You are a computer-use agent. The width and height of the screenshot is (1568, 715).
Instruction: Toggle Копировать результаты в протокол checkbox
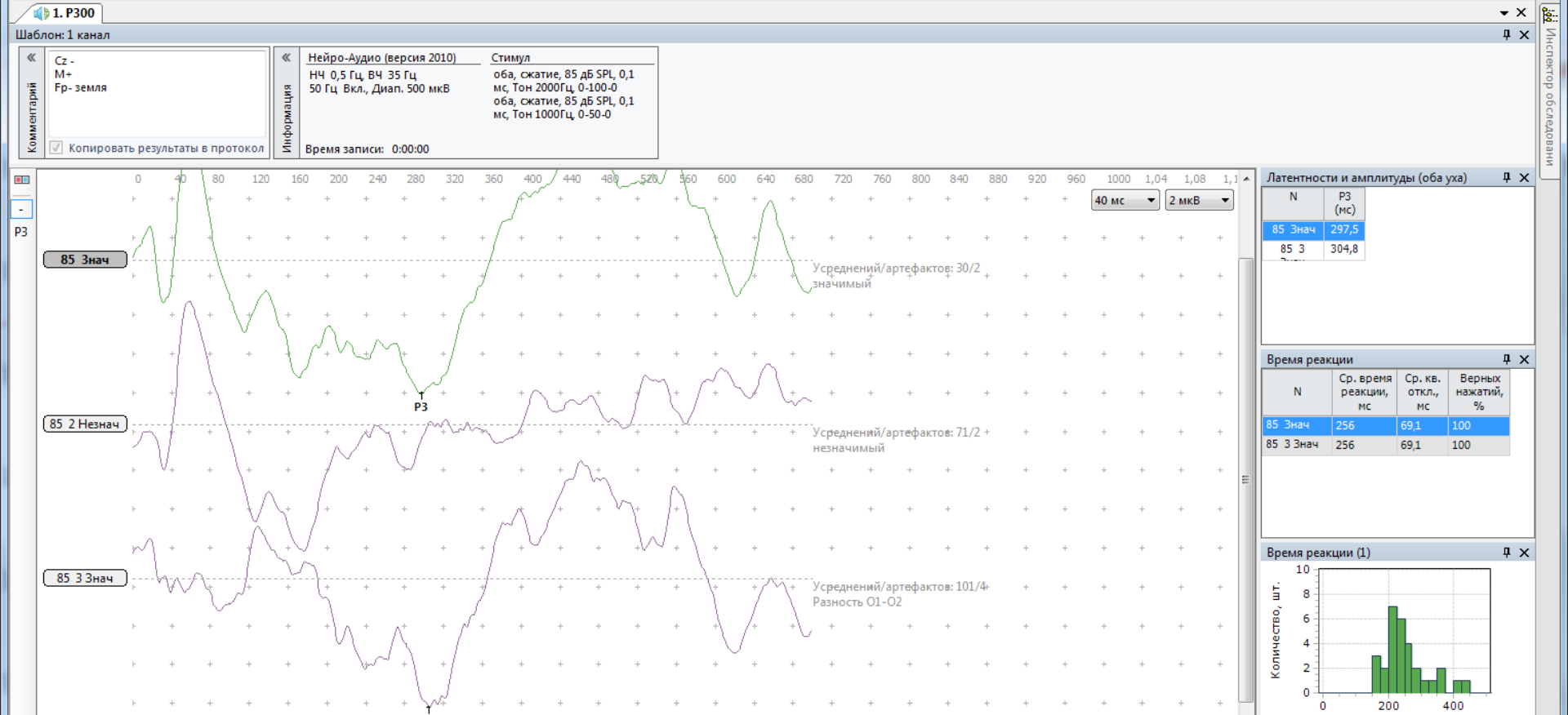coord(56,148)
